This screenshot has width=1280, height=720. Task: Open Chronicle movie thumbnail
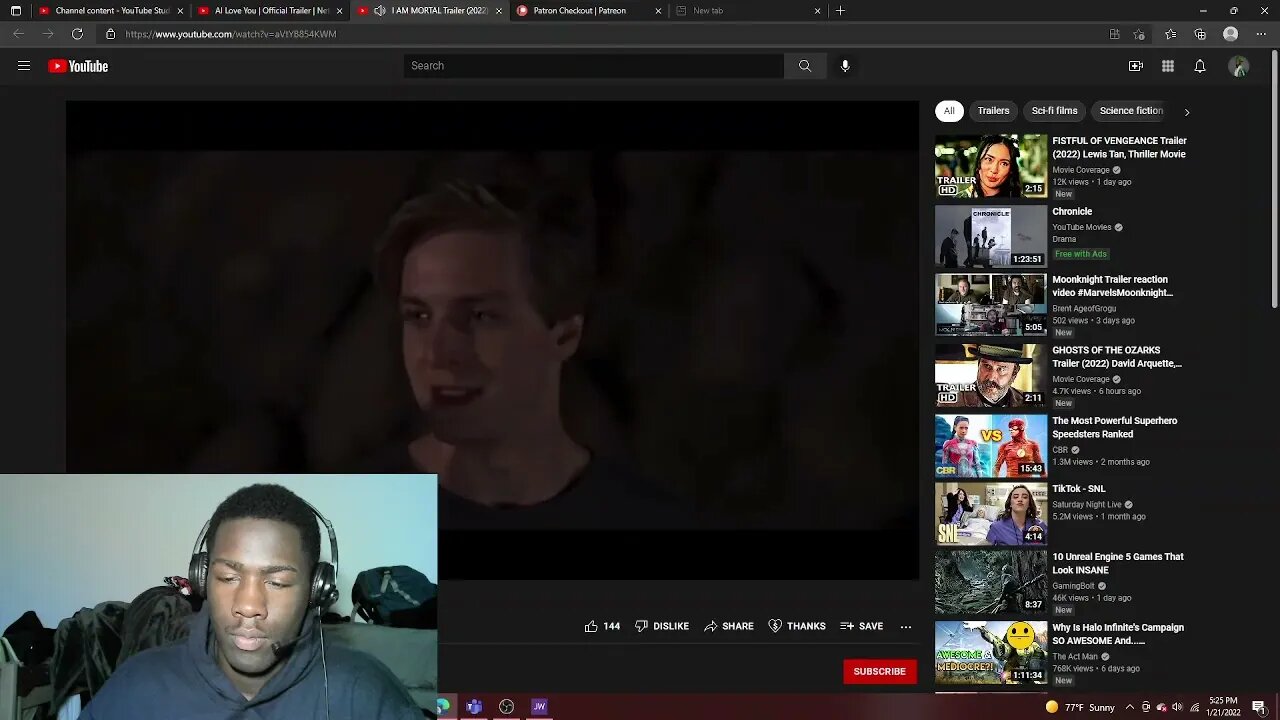click(x=991, y=236)
